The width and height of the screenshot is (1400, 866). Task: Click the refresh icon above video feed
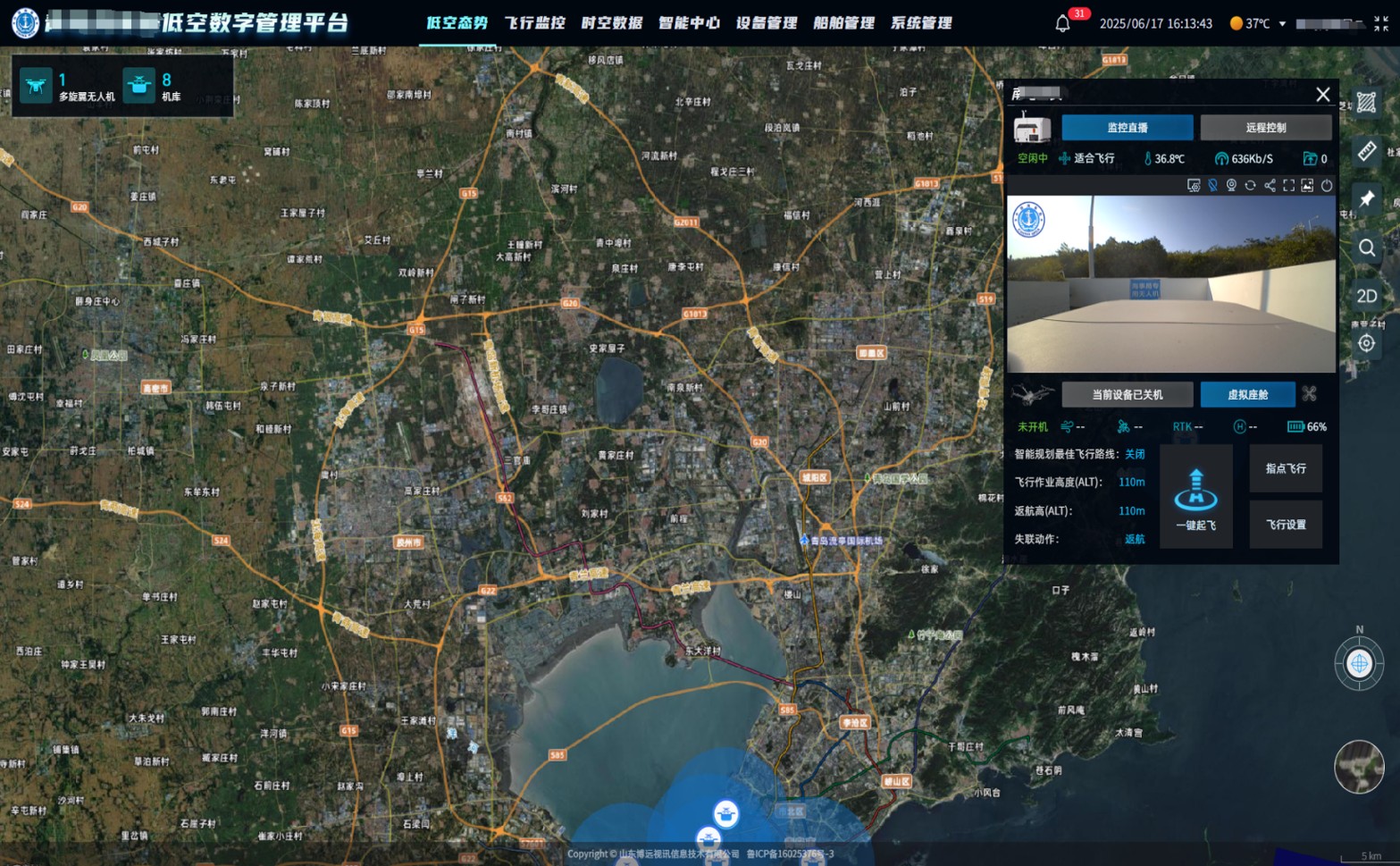pyautogui.click(x=1250, y=185)
